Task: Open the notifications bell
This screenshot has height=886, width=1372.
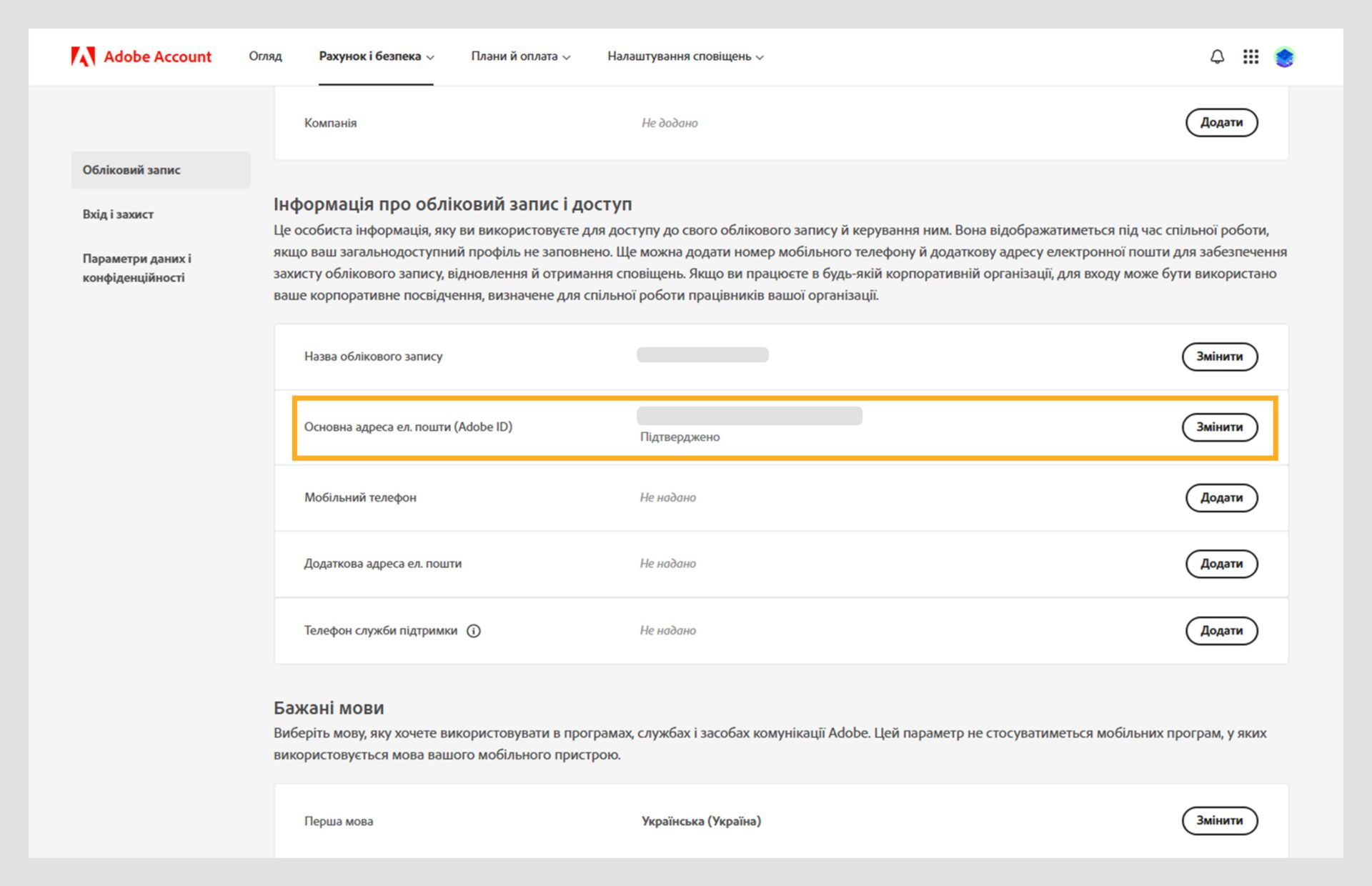Action: [1217, 56]
